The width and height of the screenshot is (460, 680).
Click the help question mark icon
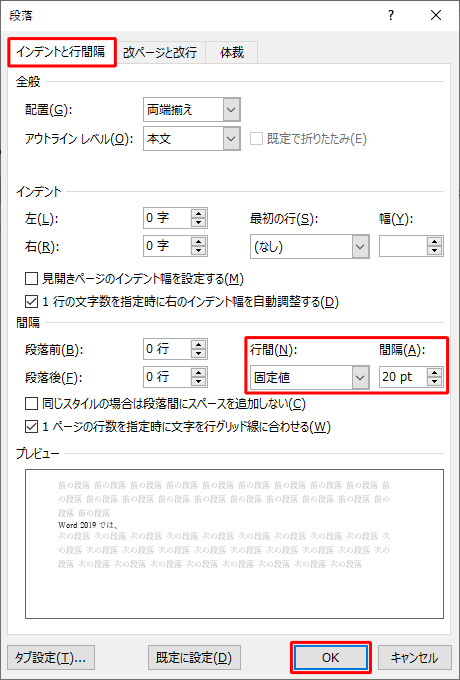(391, 16)
